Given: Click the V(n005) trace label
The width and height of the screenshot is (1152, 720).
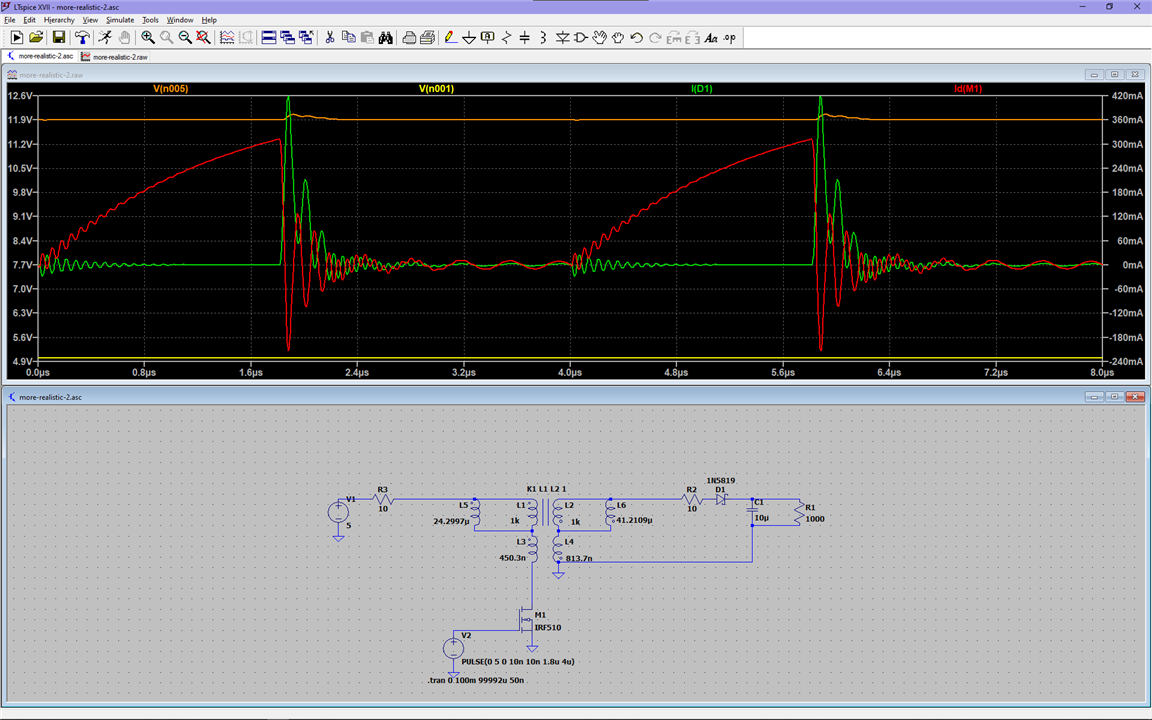Looking at the screenshot, I should 170,89.
